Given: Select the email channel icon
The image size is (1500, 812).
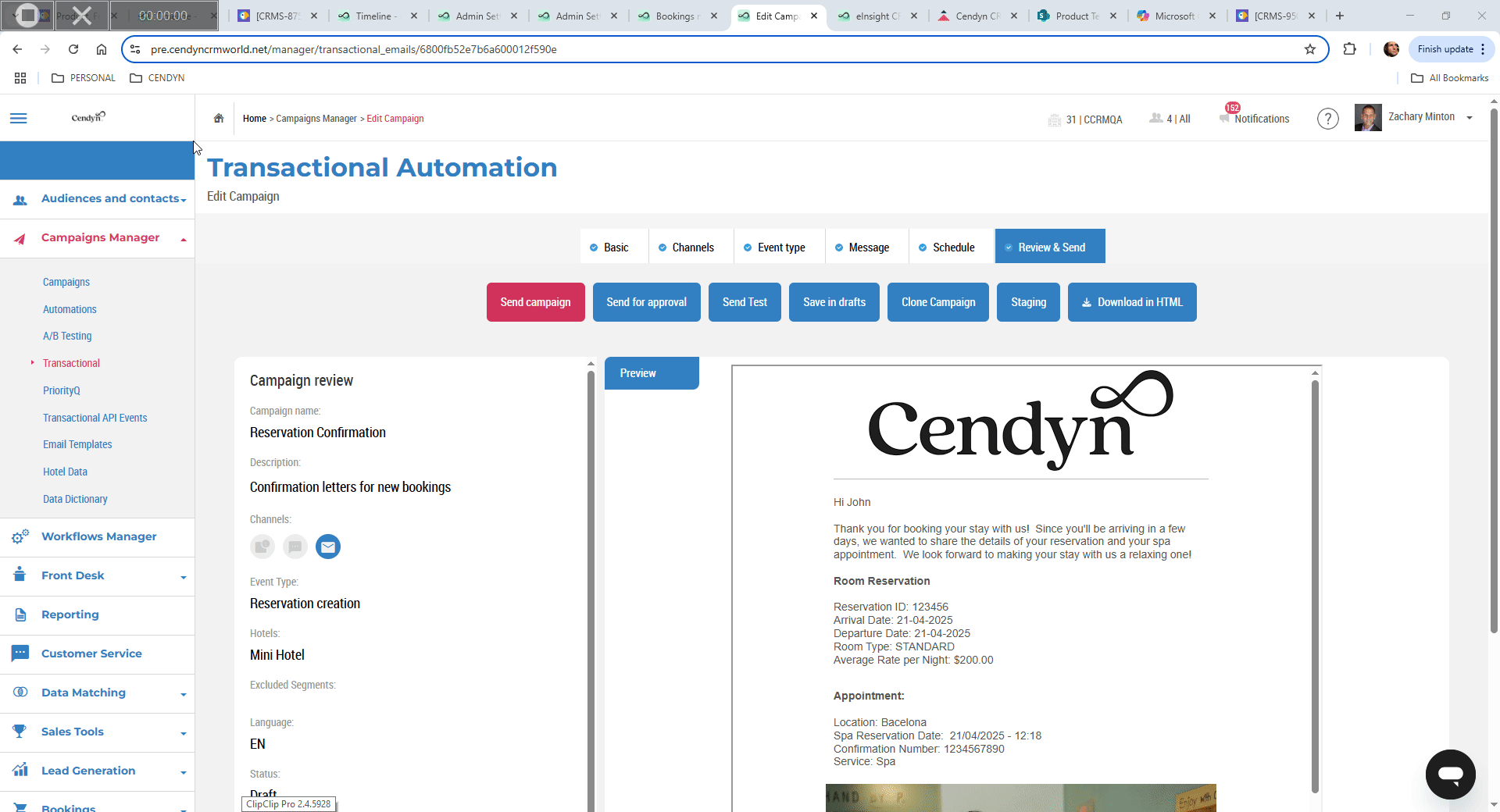Looking at the screenshot, I should (x=328, y=547).
